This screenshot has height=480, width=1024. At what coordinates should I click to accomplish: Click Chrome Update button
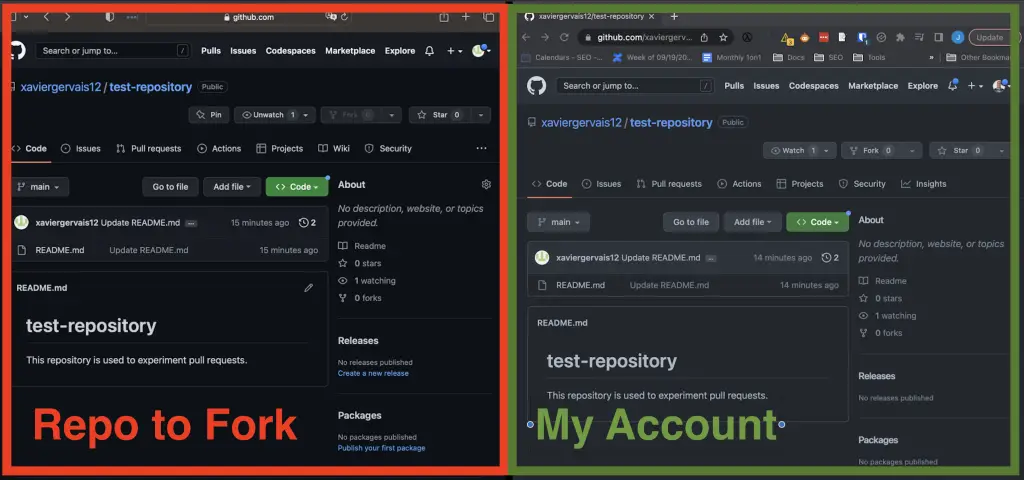point(990,38)
